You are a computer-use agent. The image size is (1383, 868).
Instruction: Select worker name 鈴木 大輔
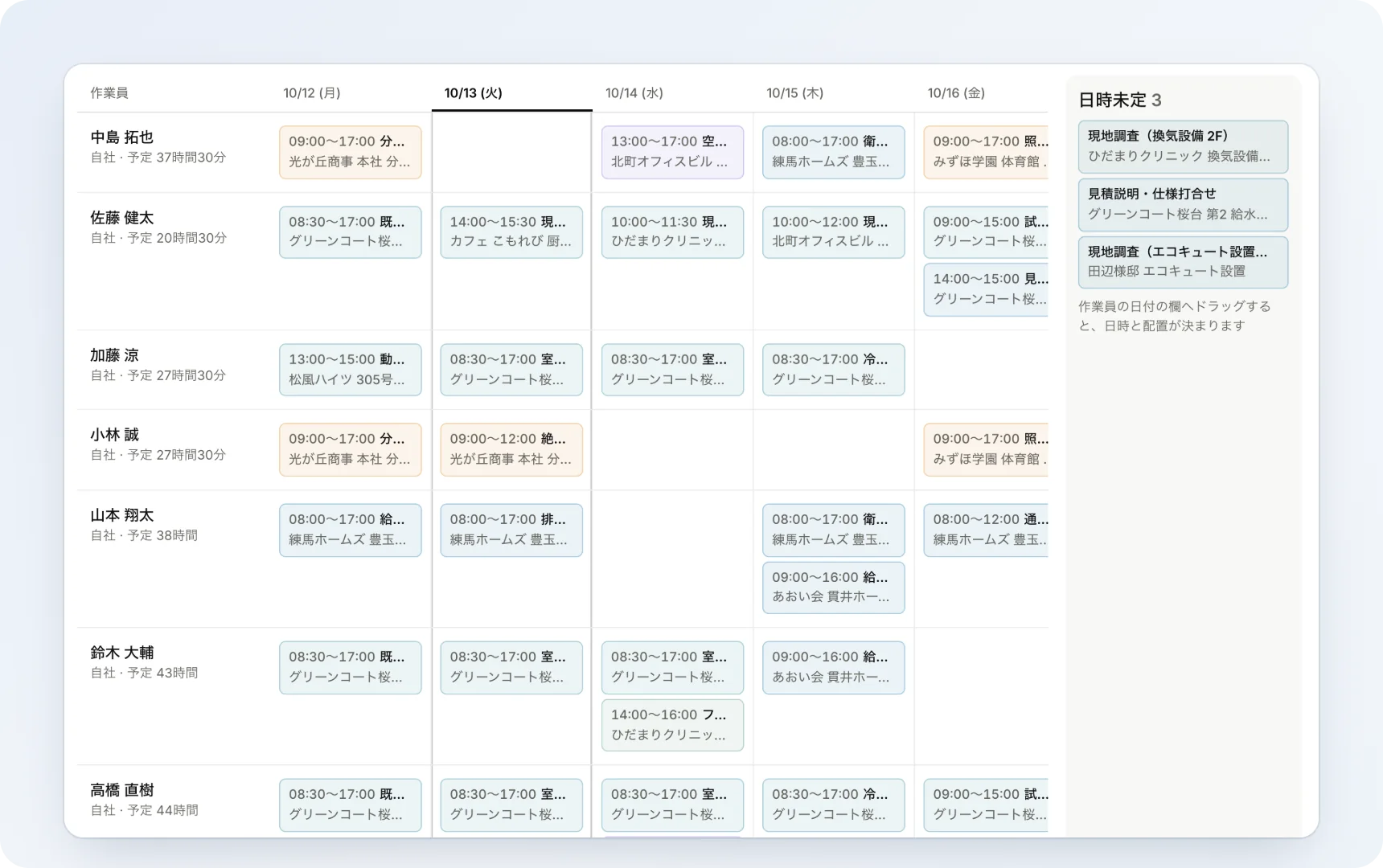pos(121,653)
